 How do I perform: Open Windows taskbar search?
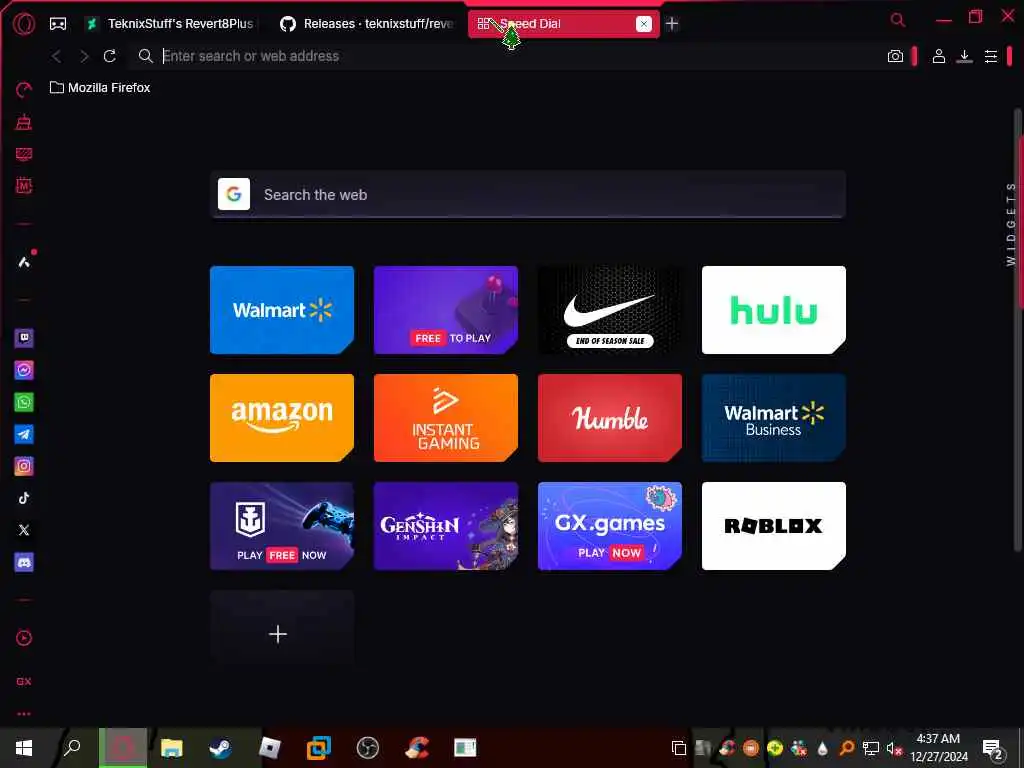[x=72, y=748]
